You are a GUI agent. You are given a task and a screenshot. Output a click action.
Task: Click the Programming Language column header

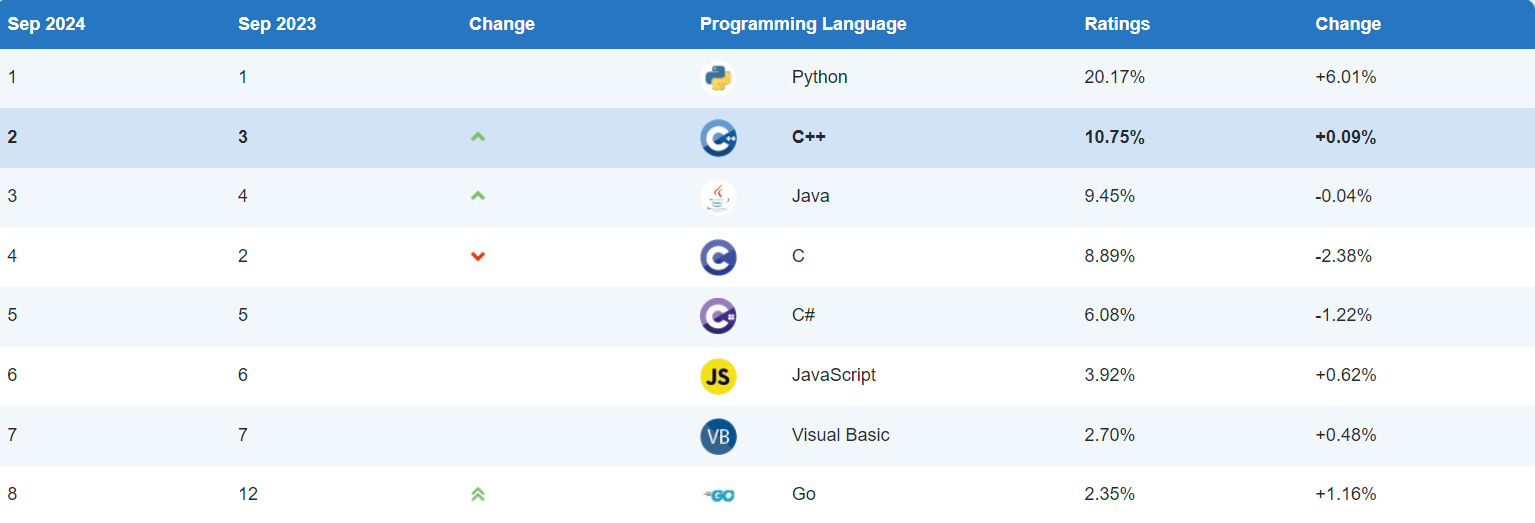click(x=803, y=24)
